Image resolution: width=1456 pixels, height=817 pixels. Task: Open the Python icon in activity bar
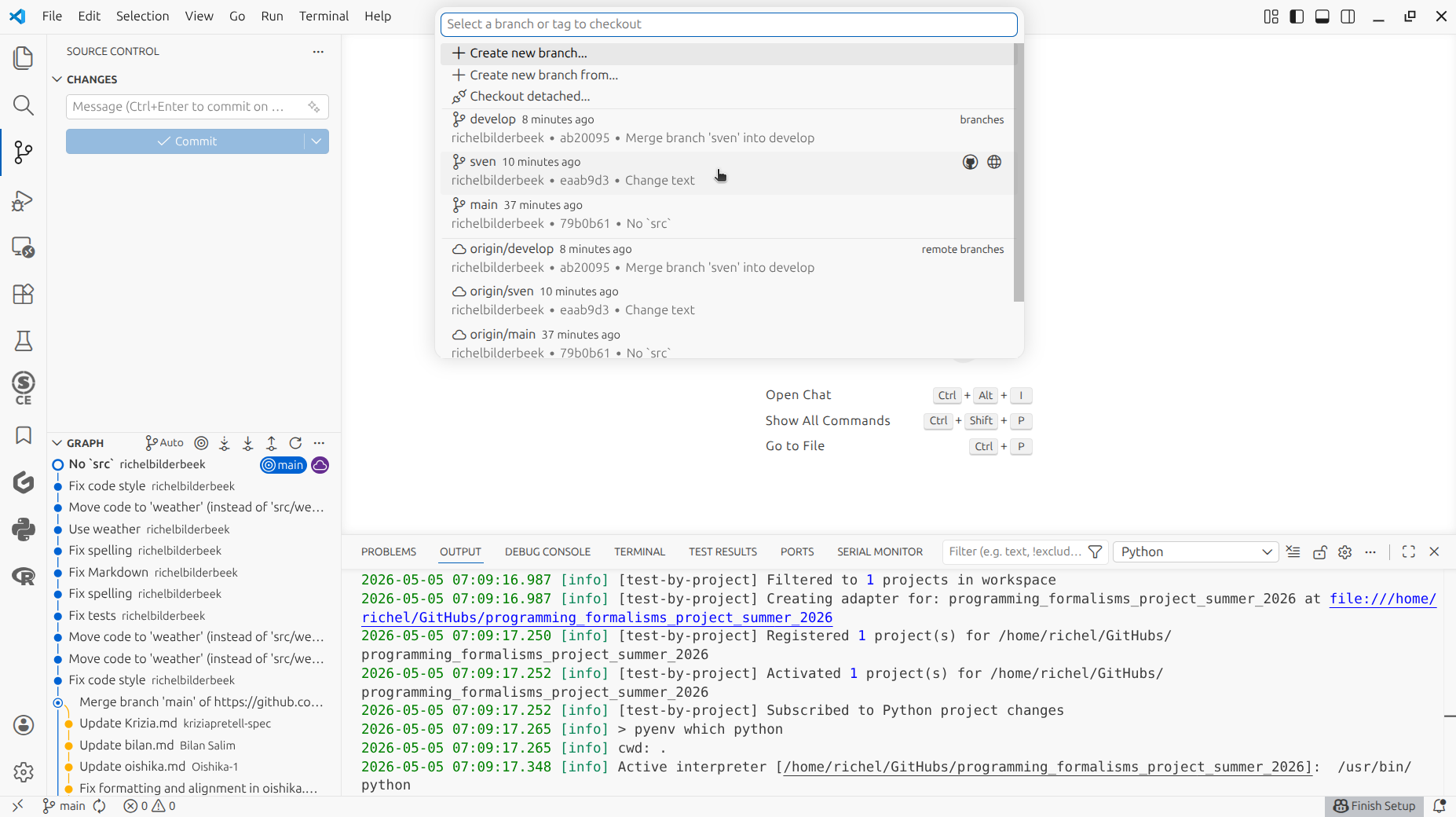[24, 529]
